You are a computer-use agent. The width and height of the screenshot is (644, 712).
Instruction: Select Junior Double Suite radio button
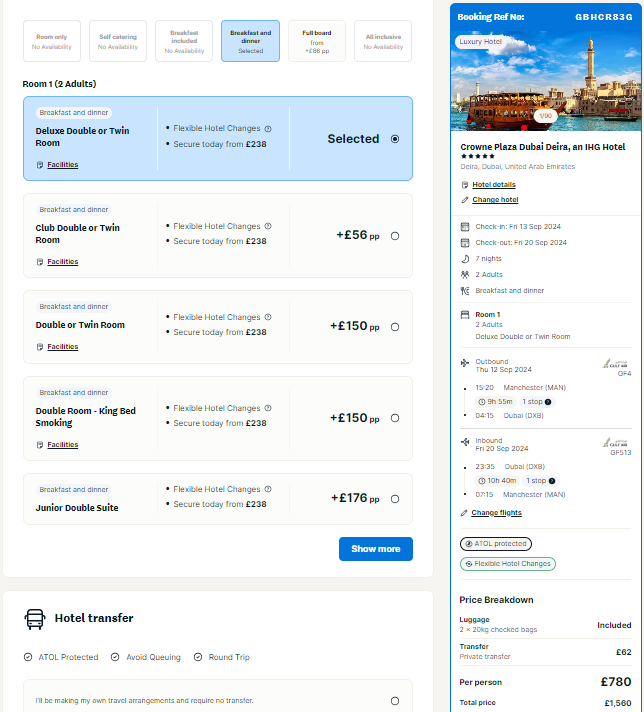click(x=395, y=499)
